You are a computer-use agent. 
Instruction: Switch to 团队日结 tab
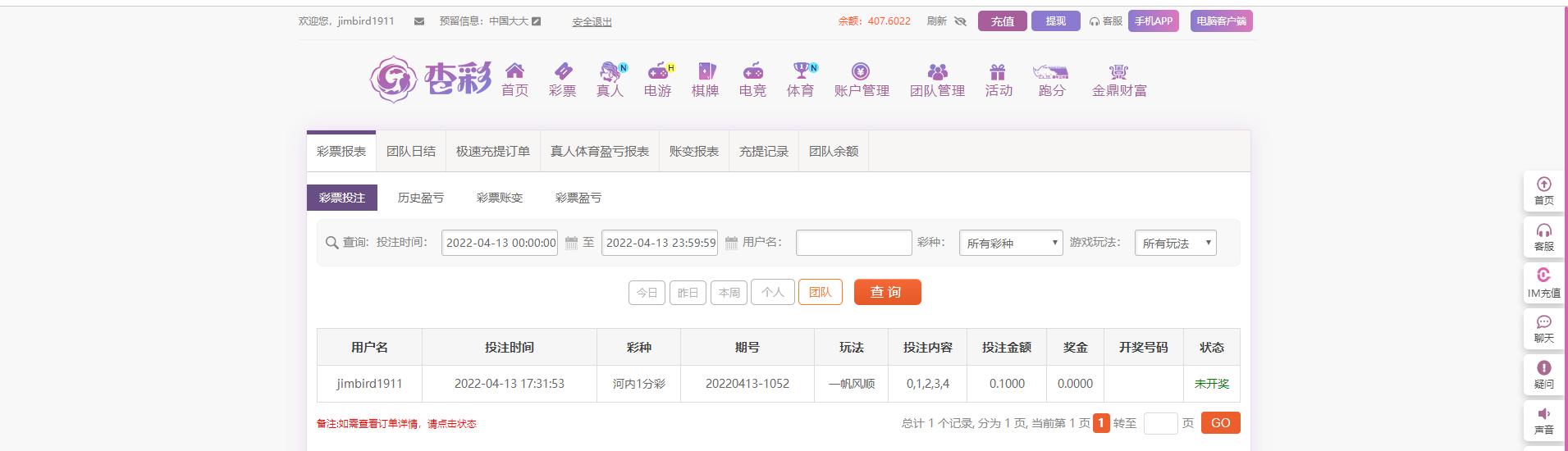point(411,152)
